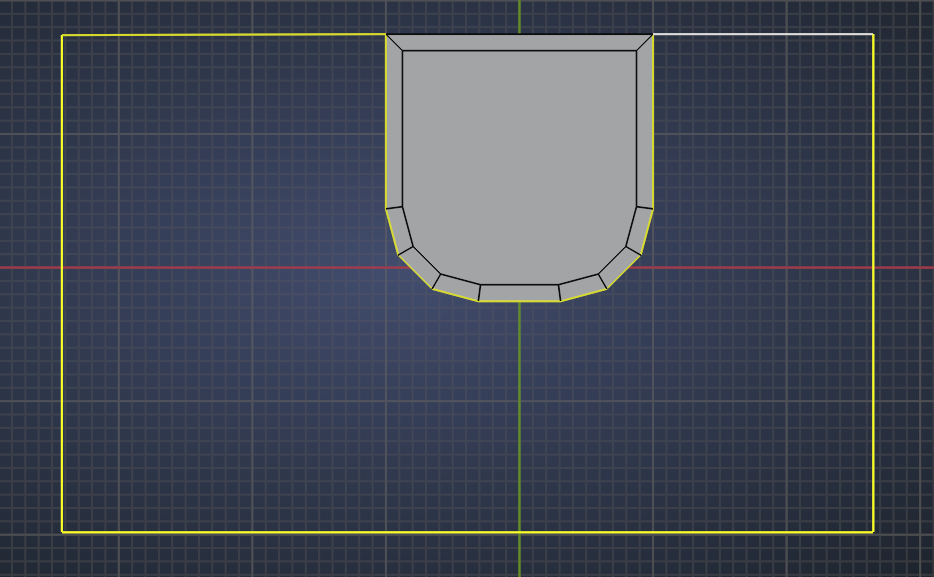The height and width of the screenshot is (577, 934).
Task: Click an empty grid area inside the rectangle
Action: point(220,420)
